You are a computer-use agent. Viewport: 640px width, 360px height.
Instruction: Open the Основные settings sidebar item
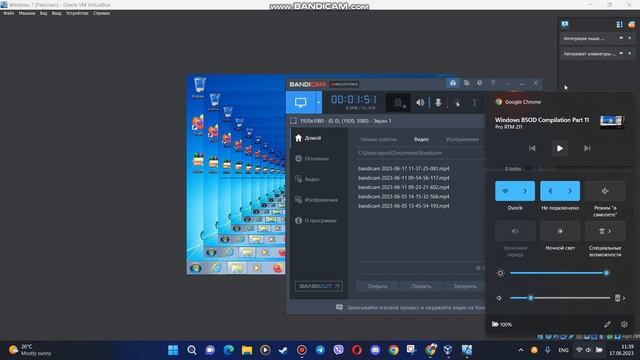317,158
